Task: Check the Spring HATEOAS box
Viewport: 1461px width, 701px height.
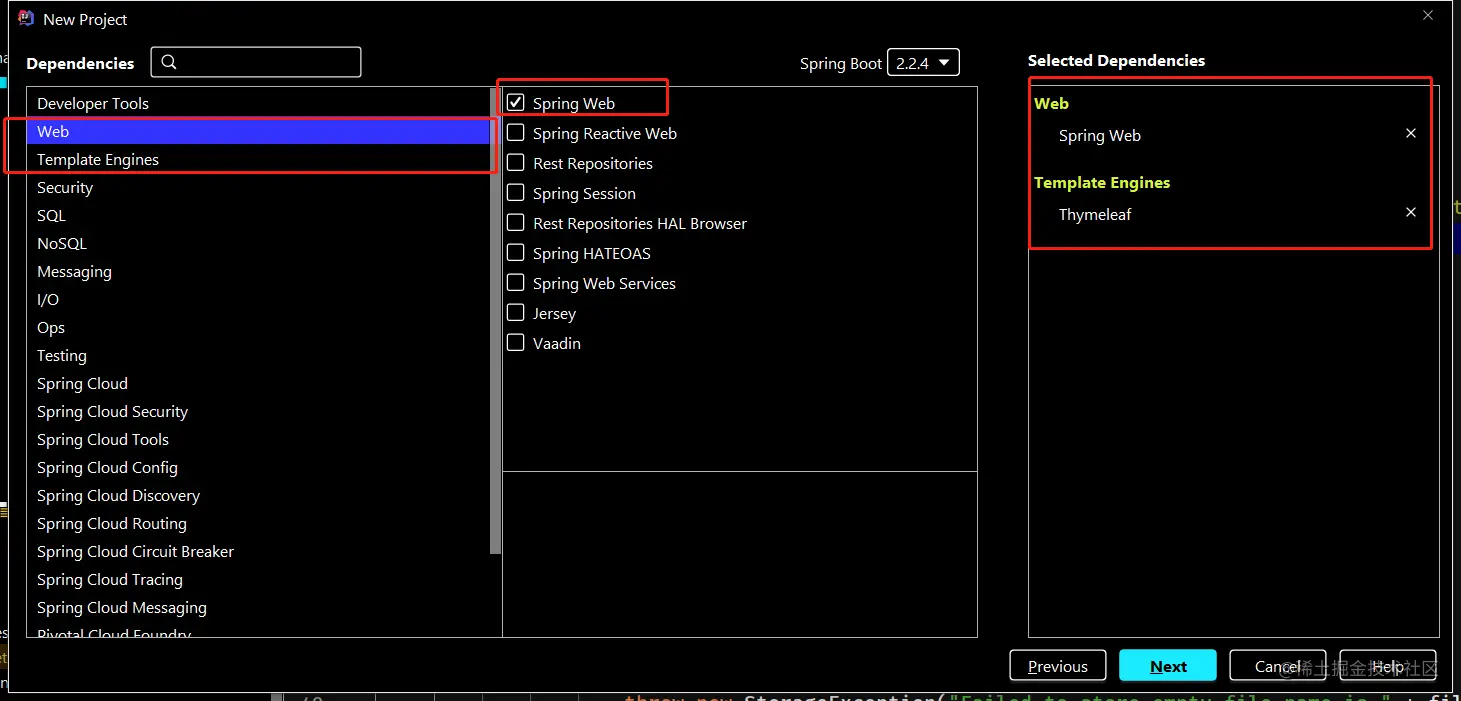Action: click(516, 252)
